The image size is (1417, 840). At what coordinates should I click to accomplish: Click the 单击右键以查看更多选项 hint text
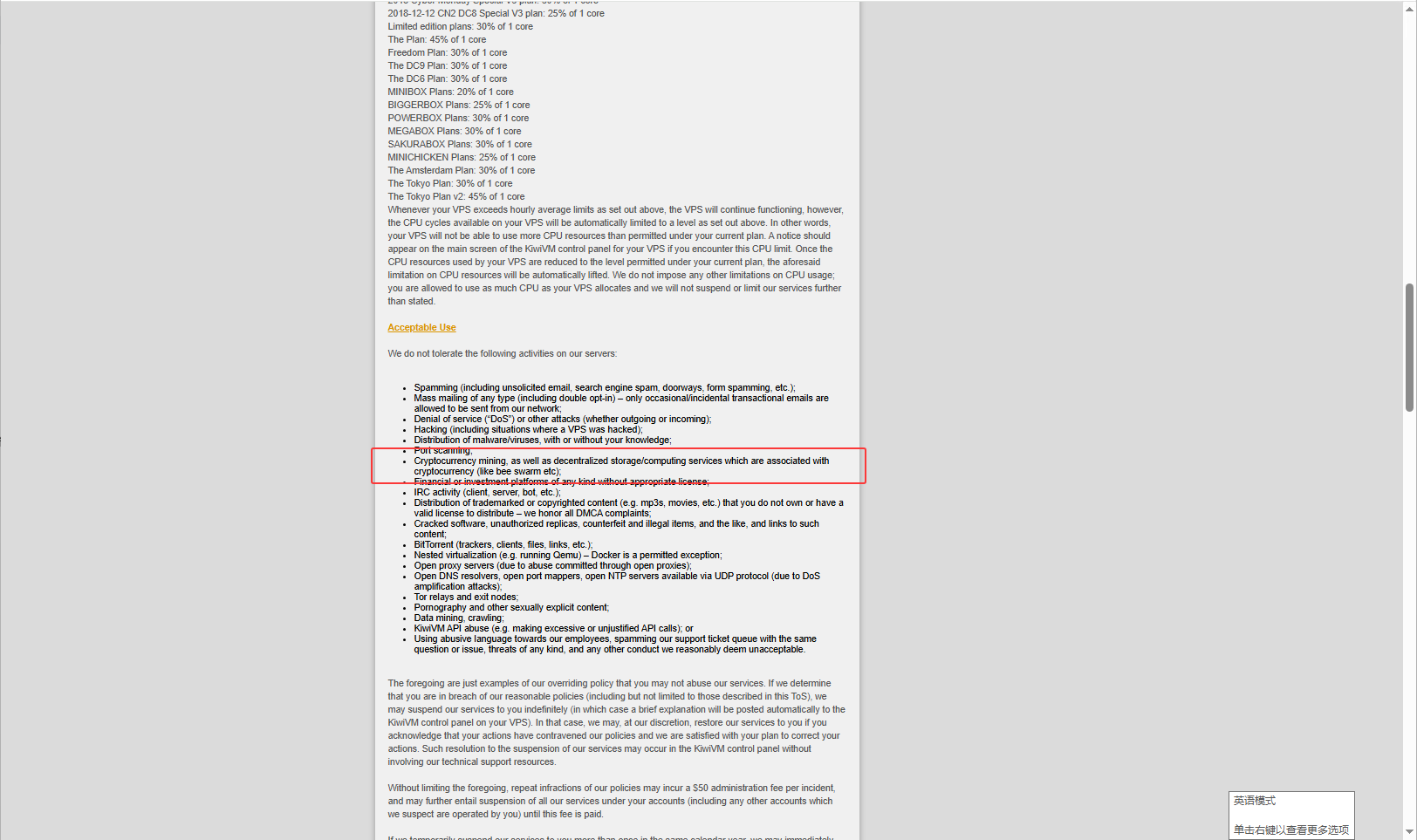1290,830
